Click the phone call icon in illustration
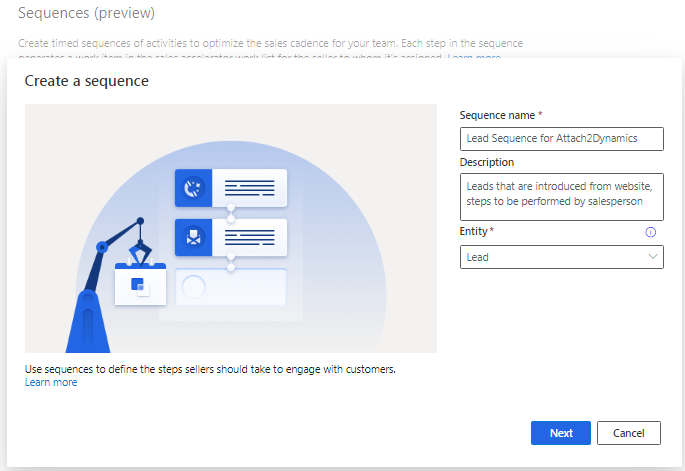This screenshot has width=685, height=471. point(193,188)
